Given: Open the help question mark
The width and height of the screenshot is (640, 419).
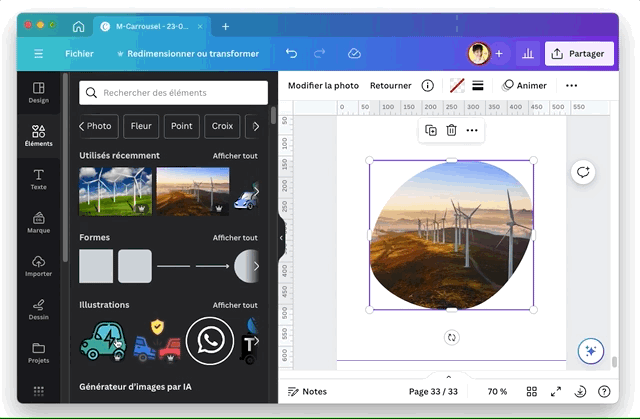Looking at the screenshot, I should coord(604,392).
